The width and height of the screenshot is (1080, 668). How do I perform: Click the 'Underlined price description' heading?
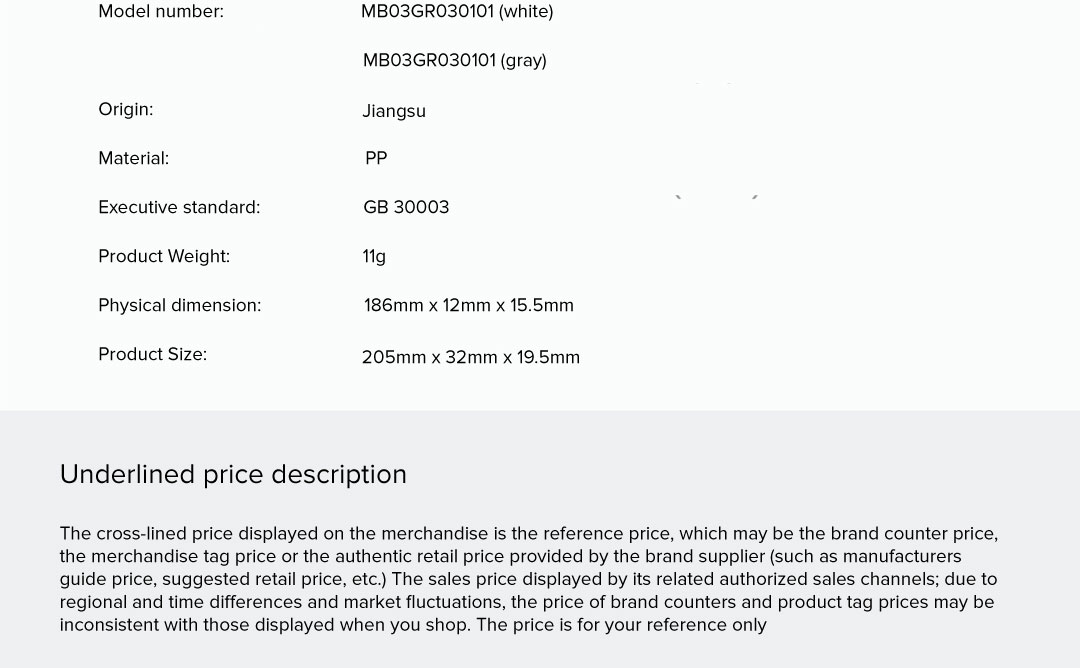tap(233, 475)
